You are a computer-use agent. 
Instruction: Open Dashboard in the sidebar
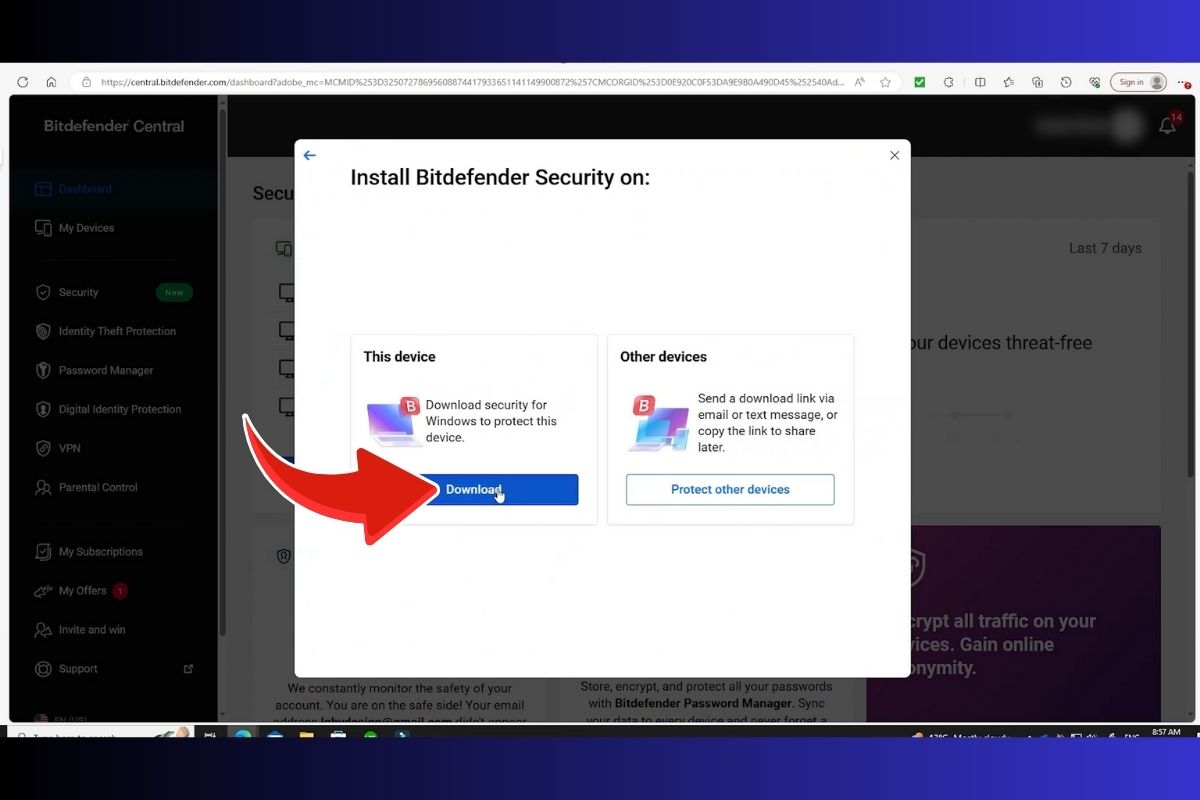click(85, 189)
